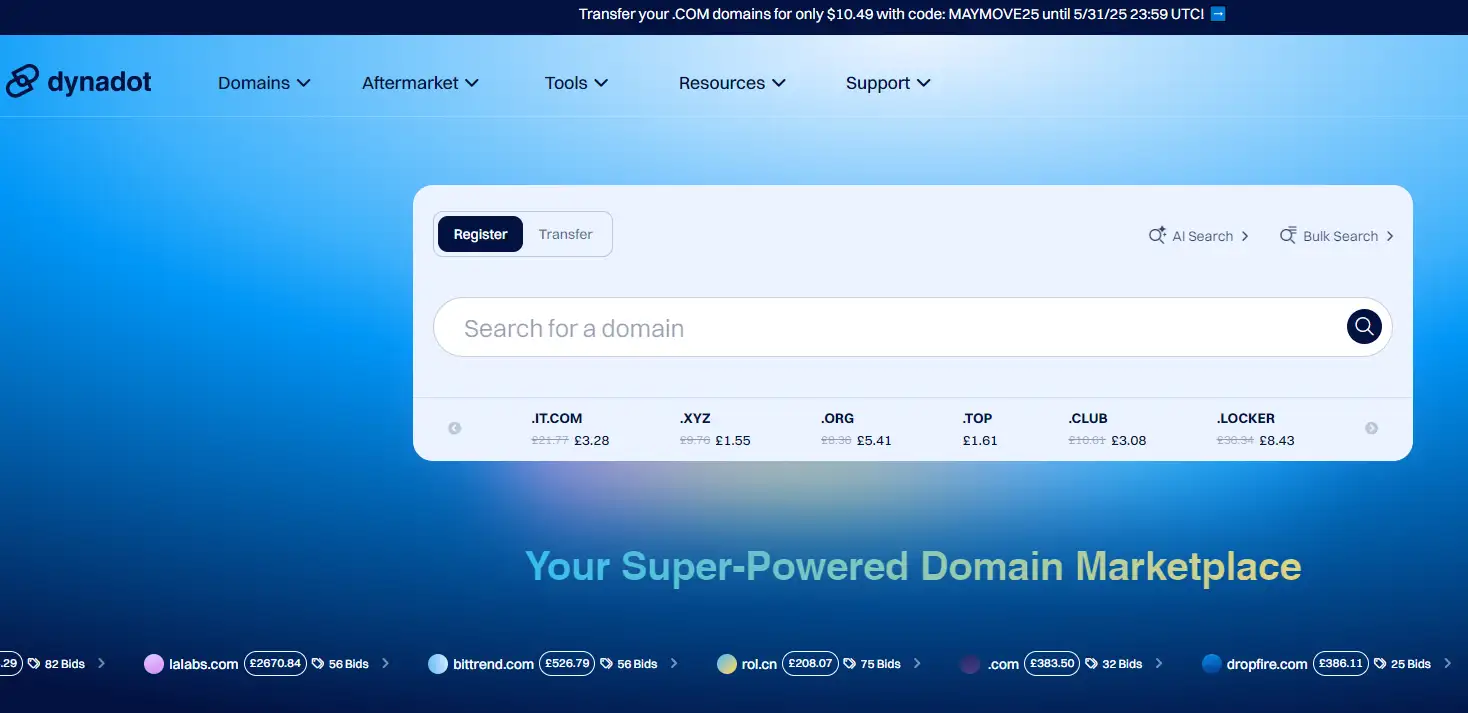Click the MAYMOVE25 transfer promo banner text
This screenshot has height=713, width=1468.
(x=891, y=14)
